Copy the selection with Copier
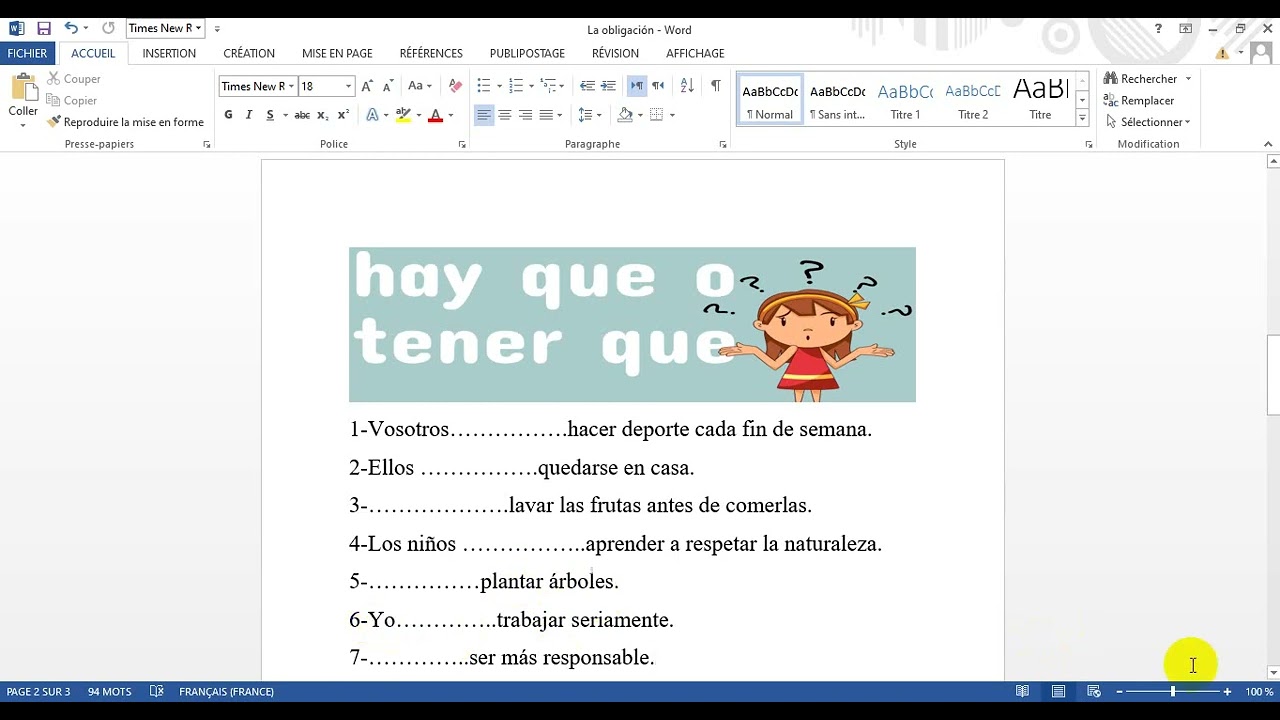This screenshot has width=1280, height=720. [71, 101]
